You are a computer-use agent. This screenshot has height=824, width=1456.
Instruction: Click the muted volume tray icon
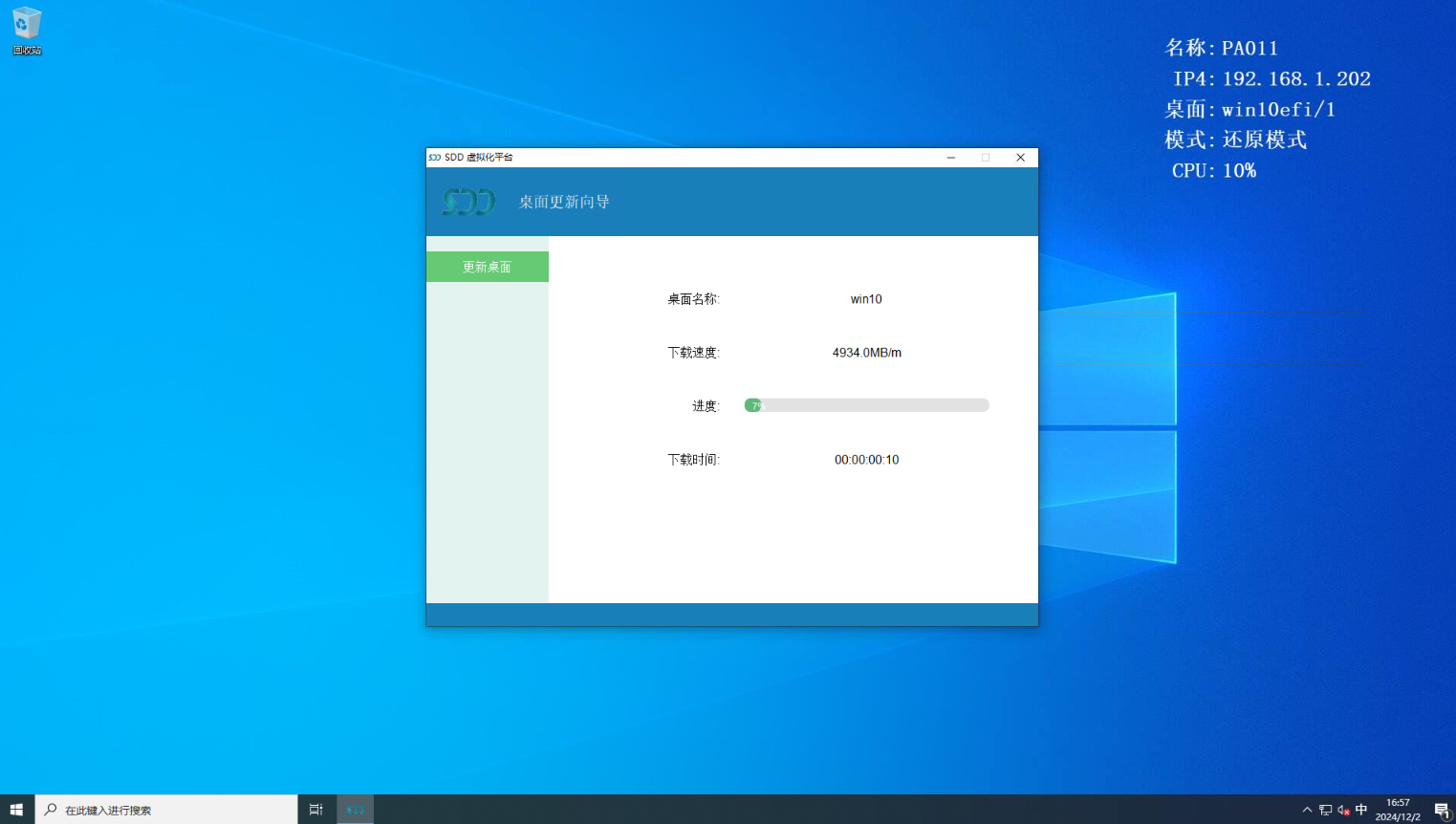[1343, 810]
